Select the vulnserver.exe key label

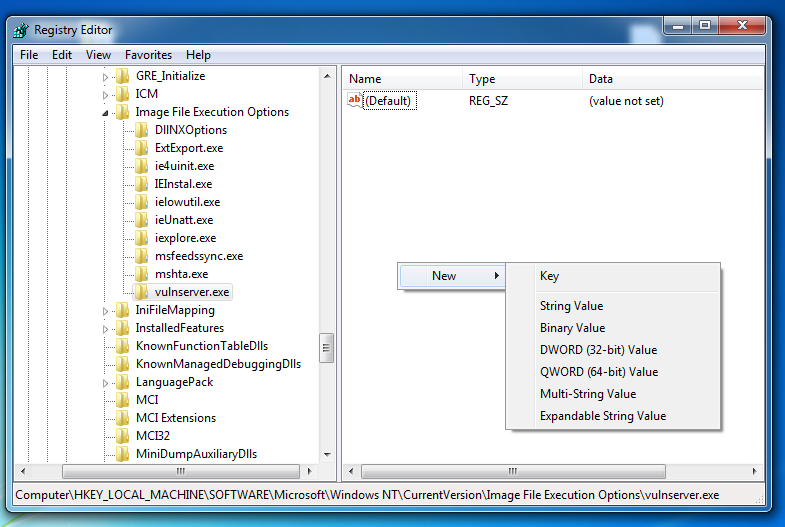coord(192,292)
